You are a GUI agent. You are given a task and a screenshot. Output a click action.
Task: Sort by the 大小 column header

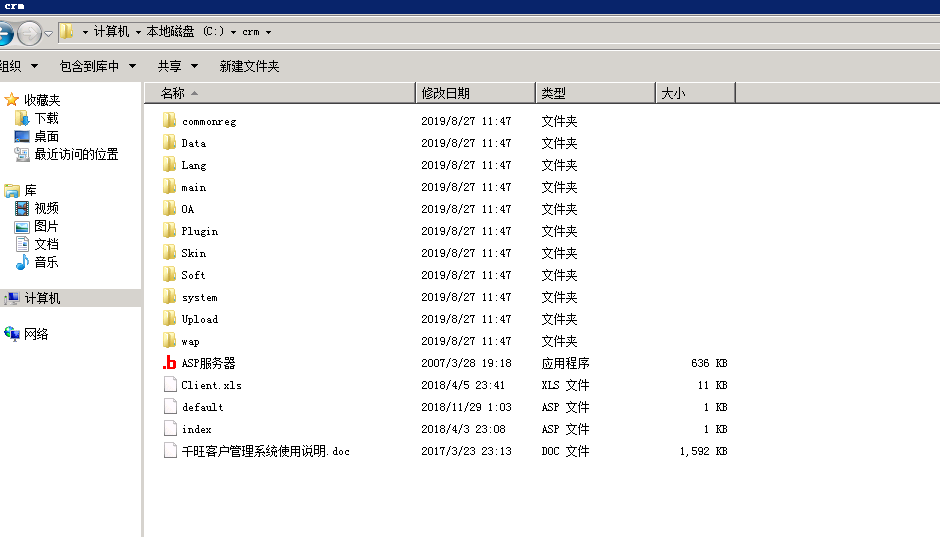(x=695, y=93)
